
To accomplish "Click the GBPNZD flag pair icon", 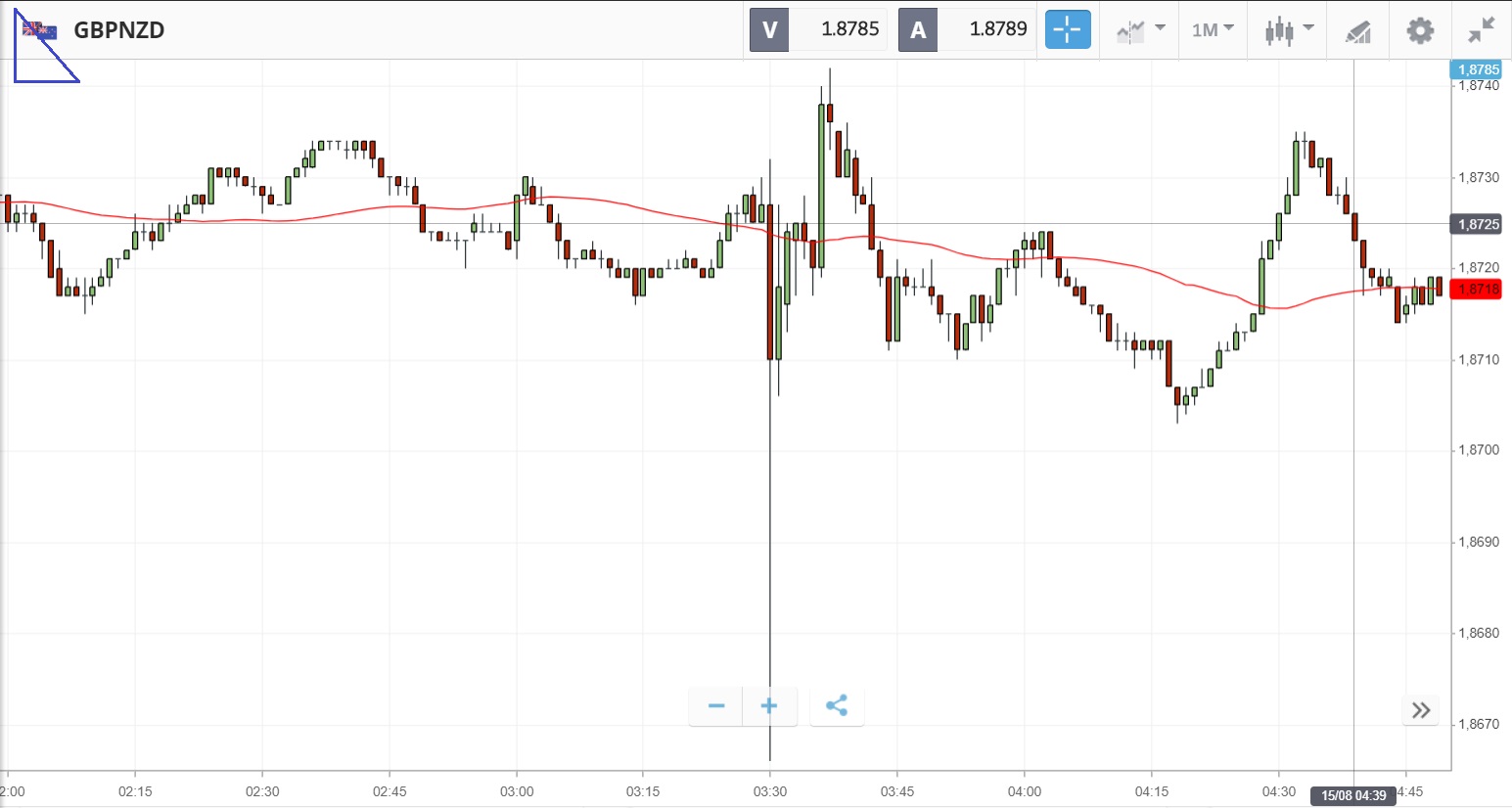I will tap(39, 30).
